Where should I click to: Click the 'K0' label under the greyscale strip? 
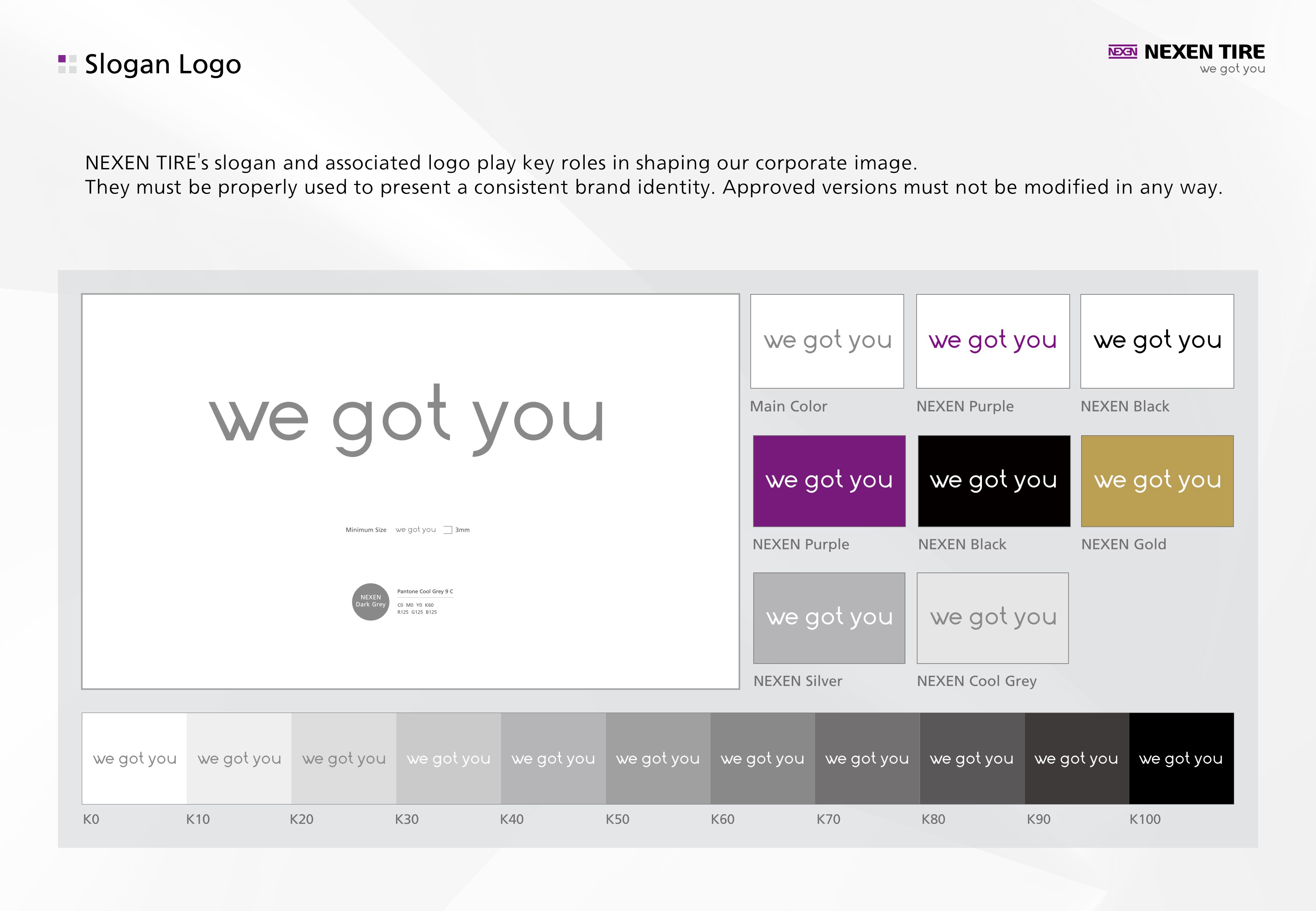click(x=91, y=819)
